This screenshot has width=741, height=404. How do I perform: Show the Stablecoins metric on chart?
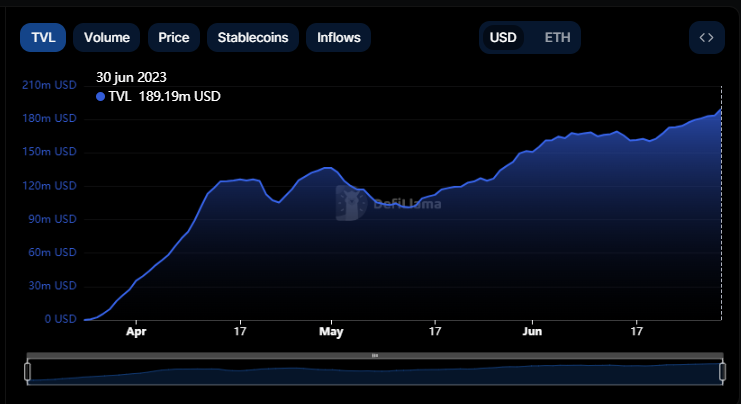253,37
